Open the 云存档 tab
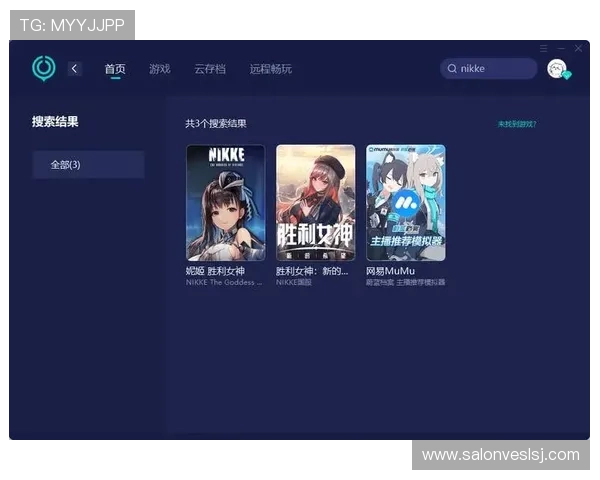600x480 pixels. click(x=210, y=69)
